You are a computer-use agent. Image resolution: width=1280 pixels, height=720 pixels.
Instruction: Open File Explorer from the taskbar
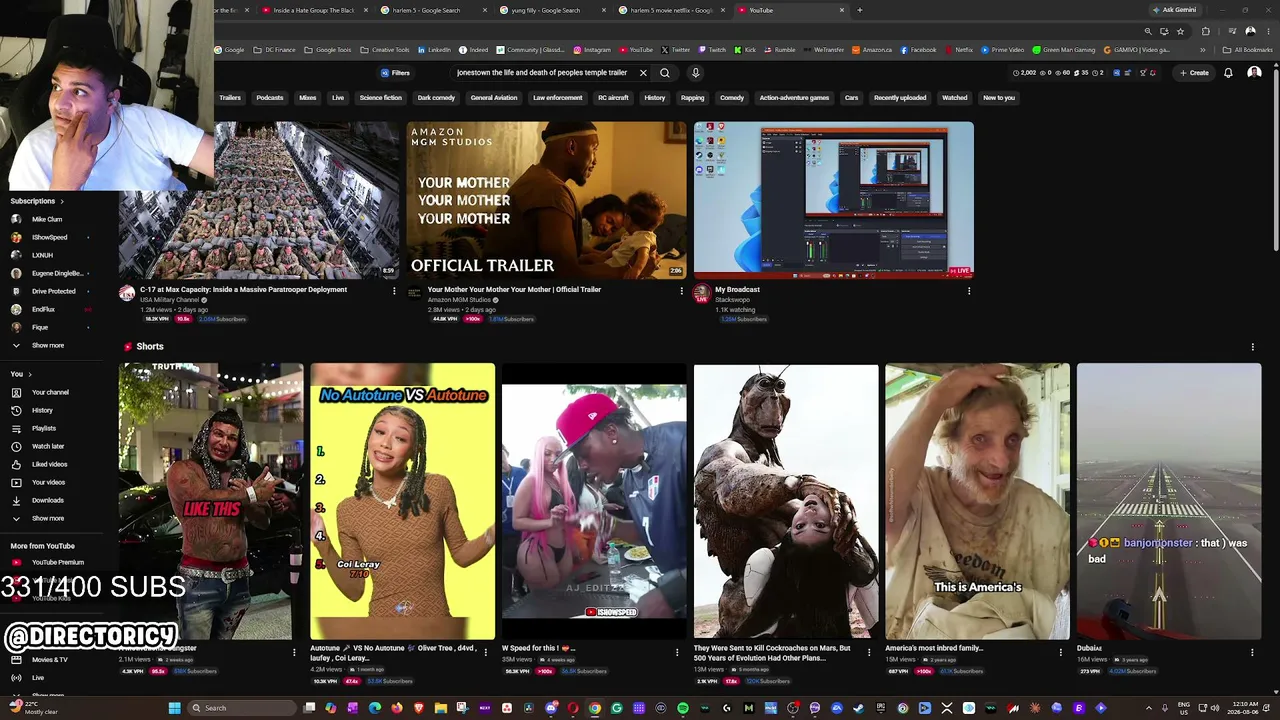[x=440, y=708]
